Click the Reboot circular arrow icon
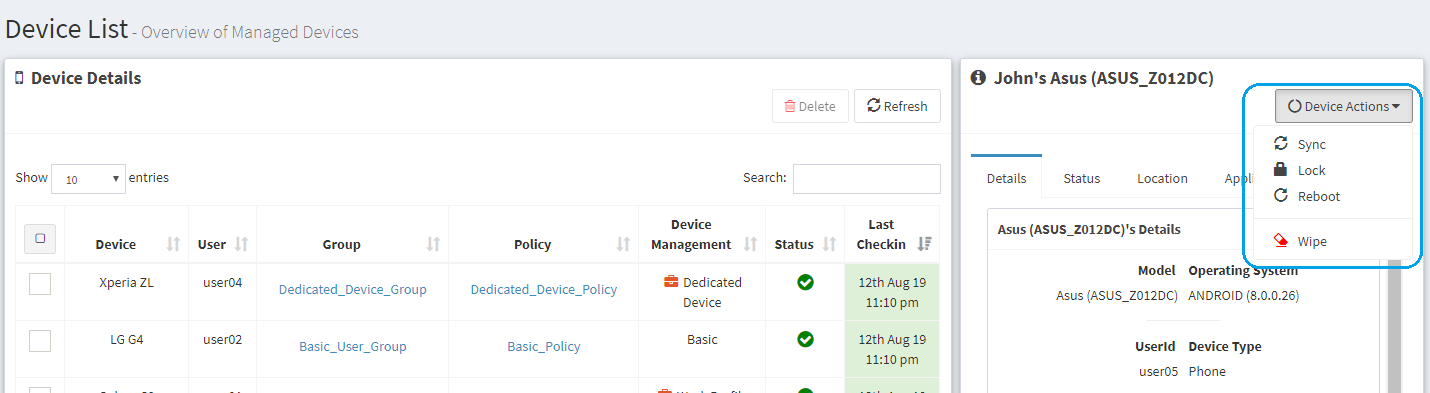The height and width of the screenshot is (393, 1430). 1280,196
